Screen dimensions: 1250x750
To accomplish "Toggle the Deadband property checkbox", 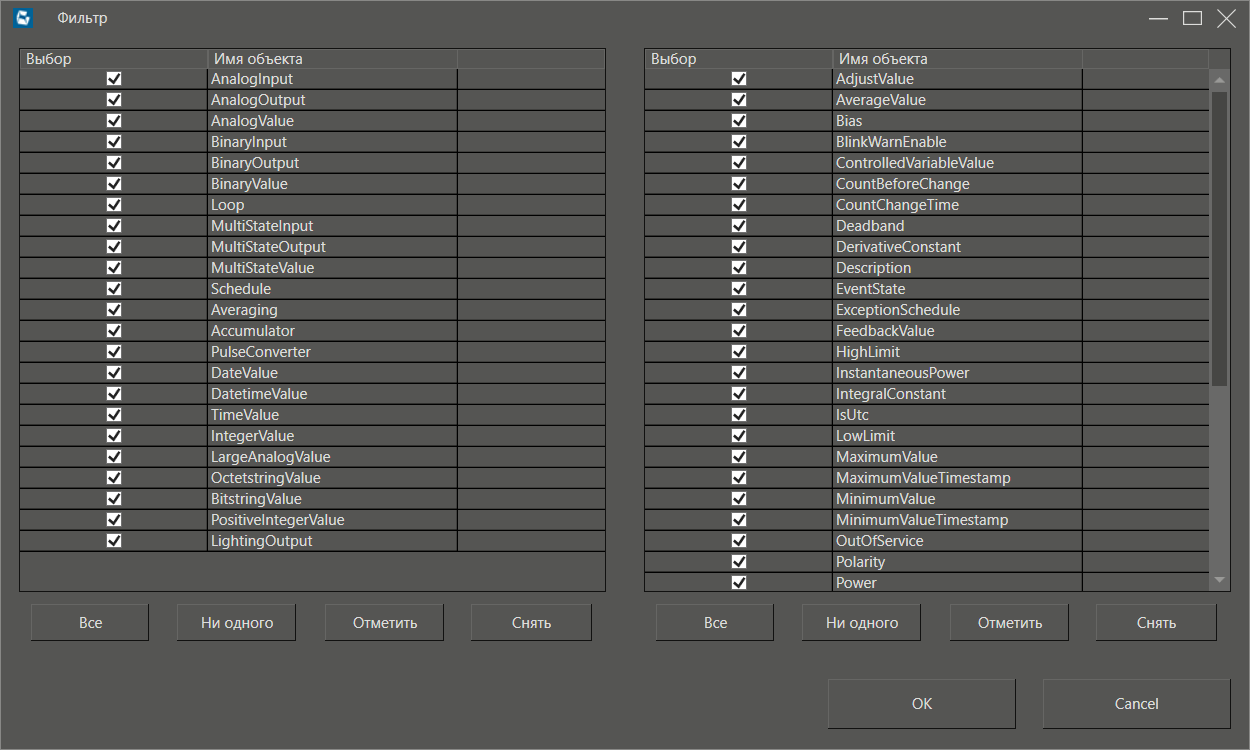I will 739,226.
